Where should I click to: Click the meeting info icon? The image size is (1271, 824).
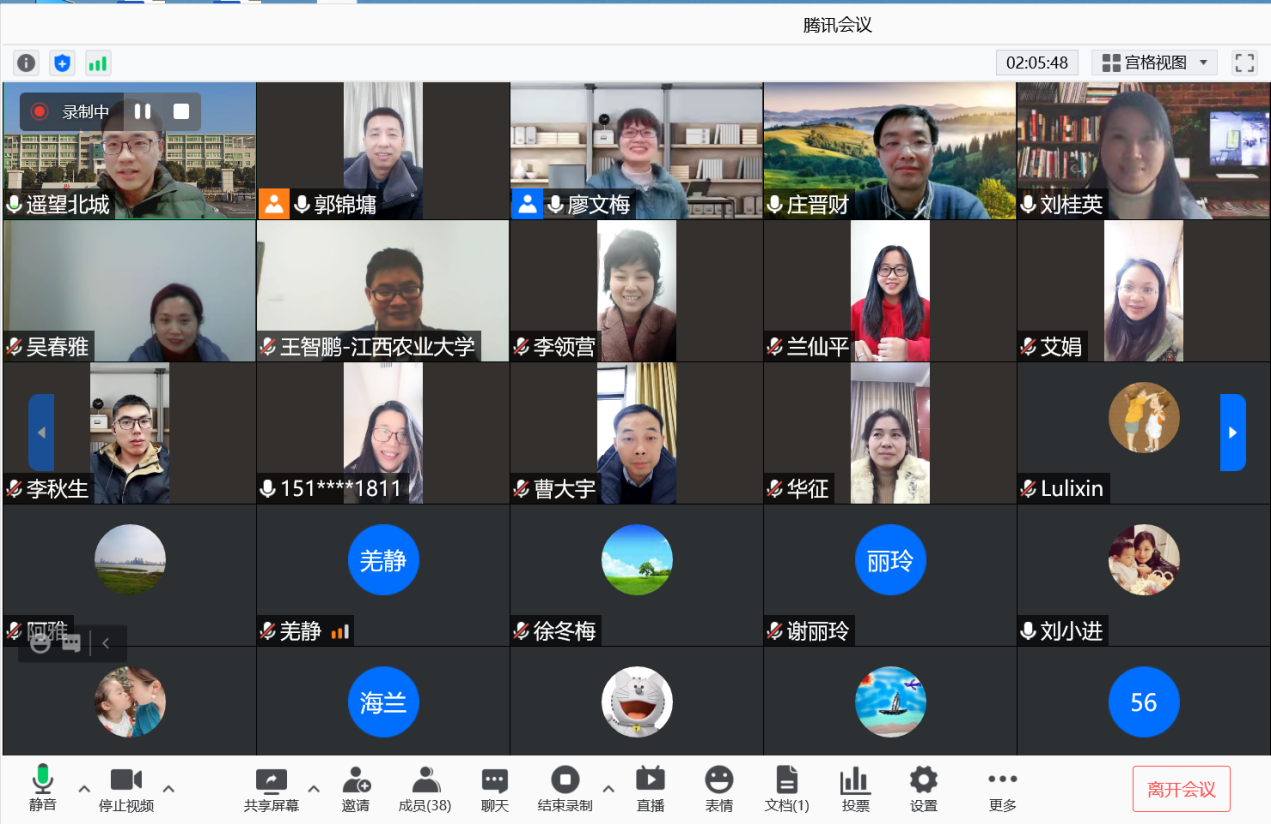pyautogui.click(x=26, y=63)
